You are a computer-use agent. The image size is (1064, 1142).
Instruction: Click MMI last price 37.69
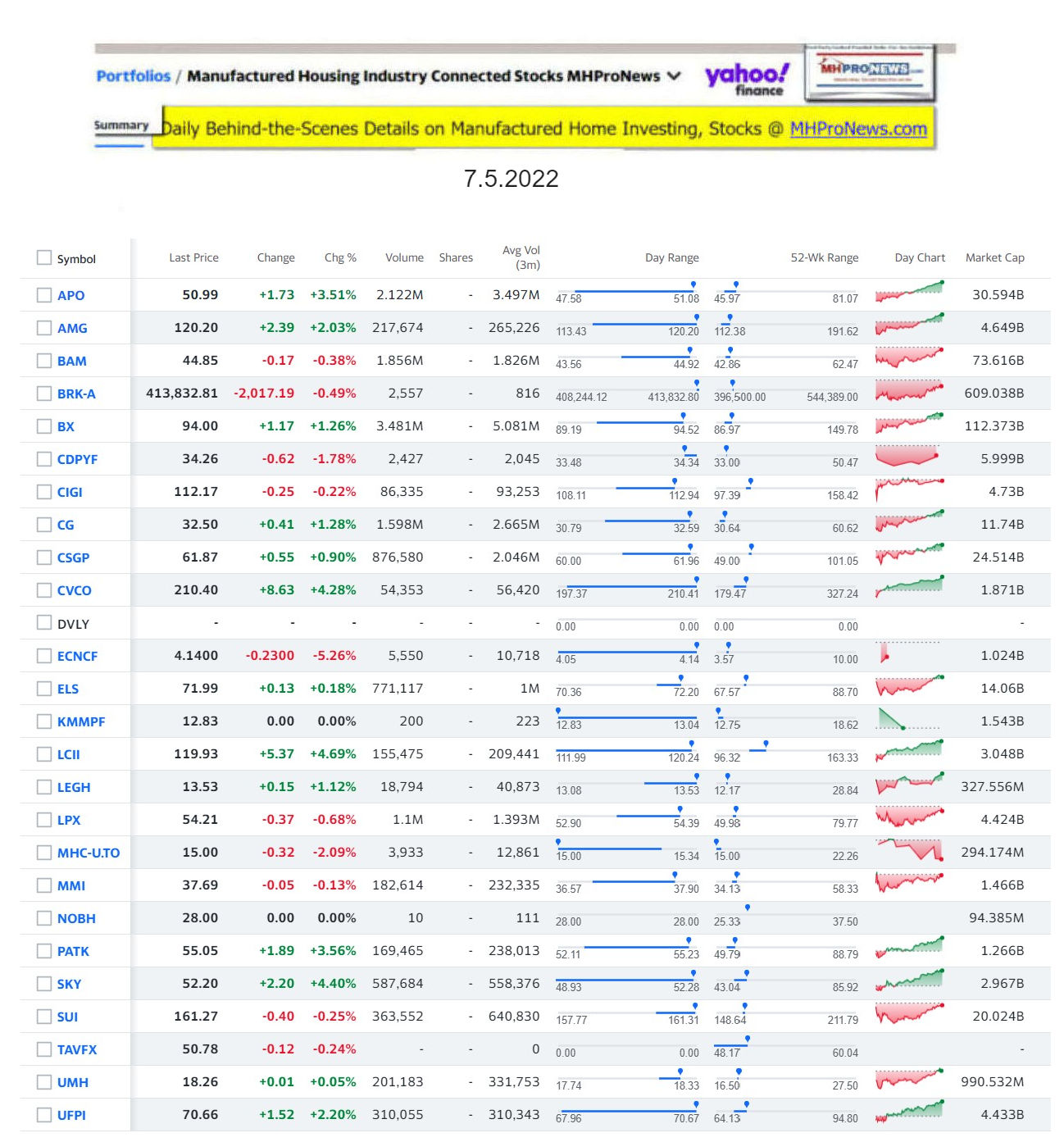tap(200, 885)
